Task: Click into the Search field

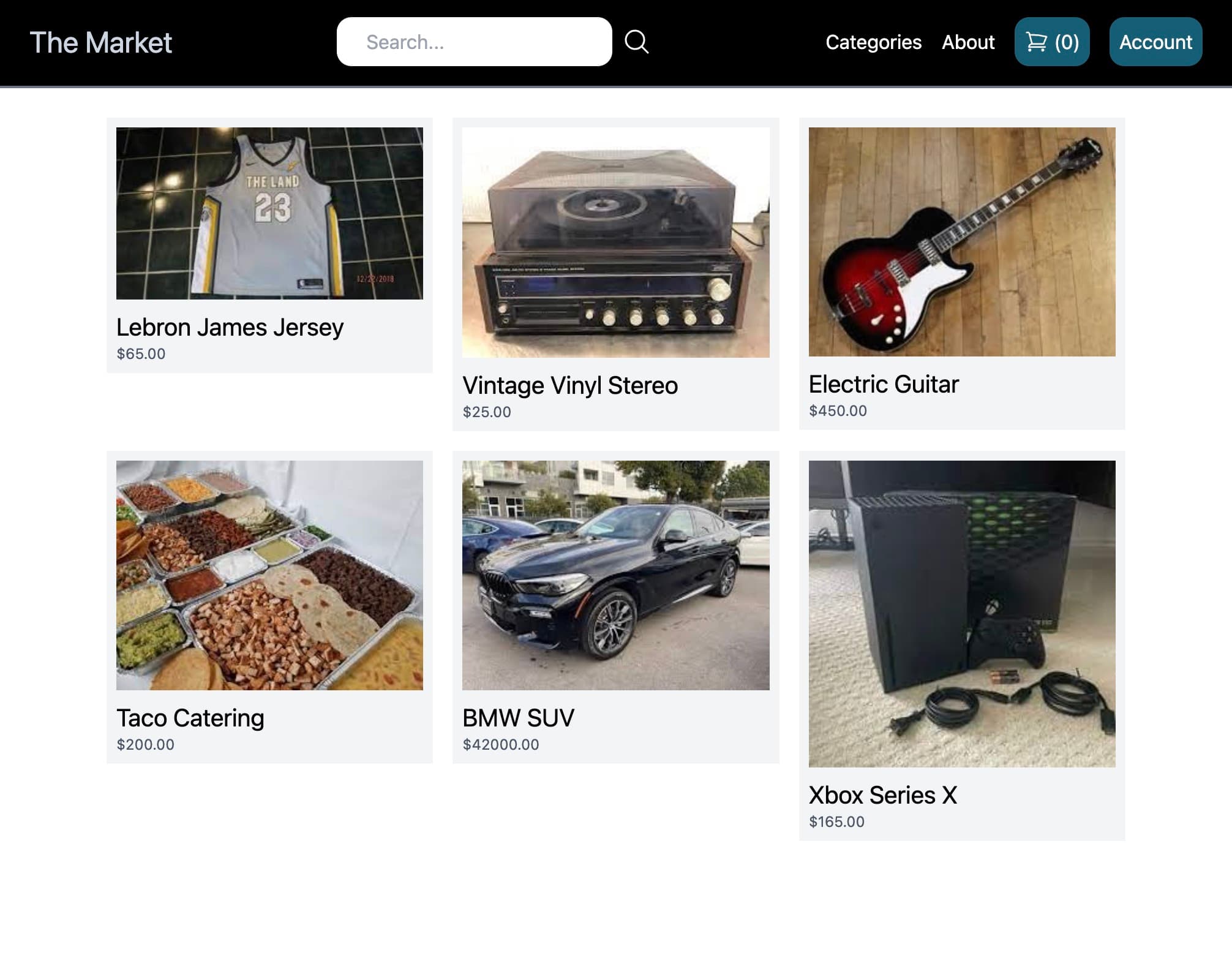Action: [474, 42]
